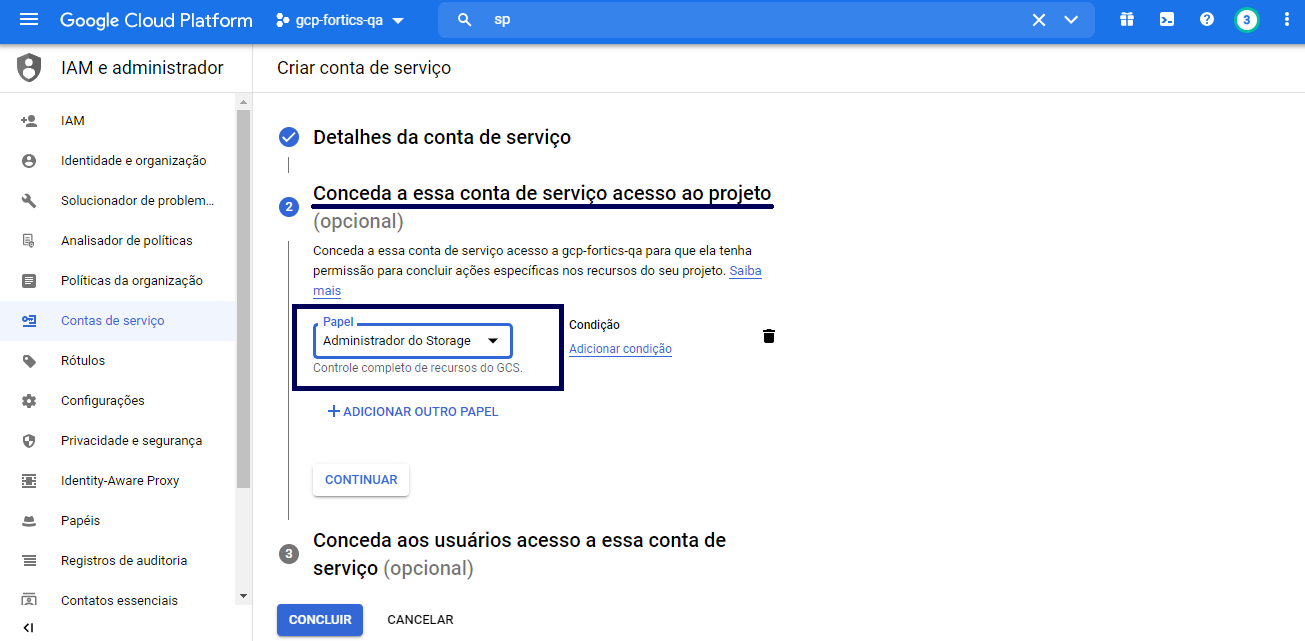Click the Políticas da organização icon
Screen dimensions: 1305x641
29,281
